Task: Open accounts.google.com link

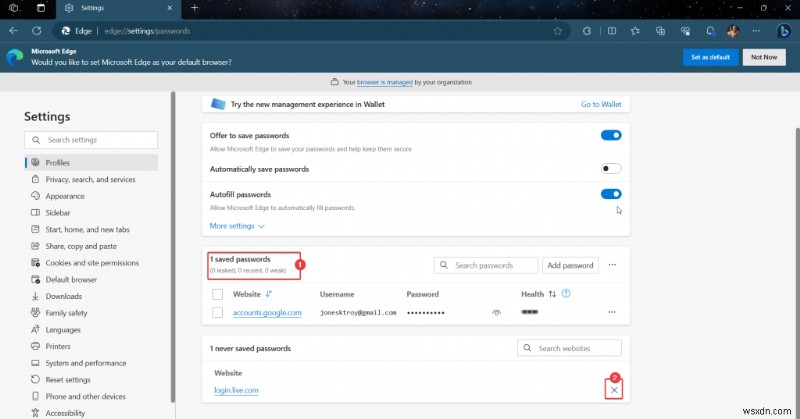Action: point(267,312)
